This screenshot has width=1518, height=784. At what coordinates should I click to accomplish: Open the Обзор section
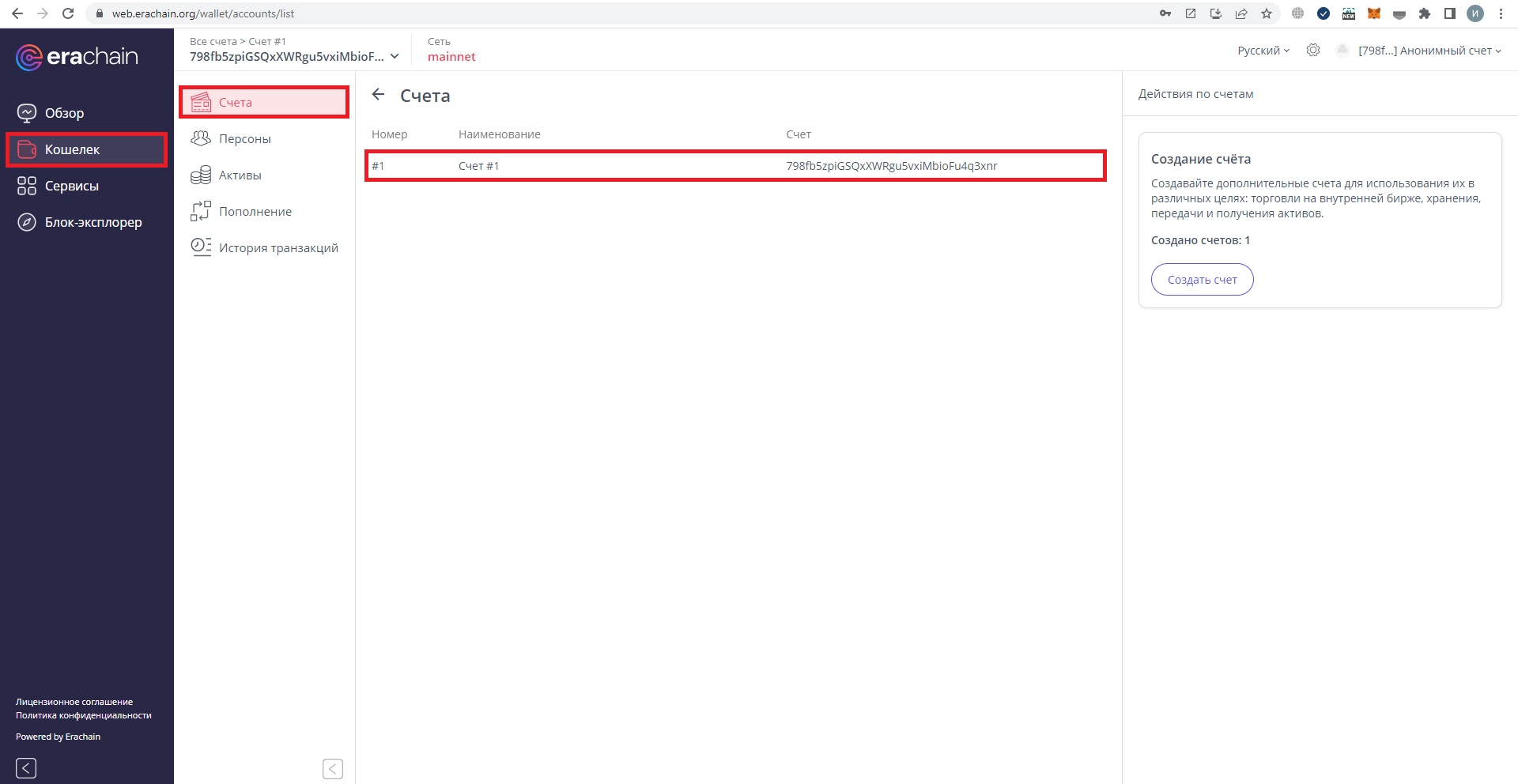point(64,113)
